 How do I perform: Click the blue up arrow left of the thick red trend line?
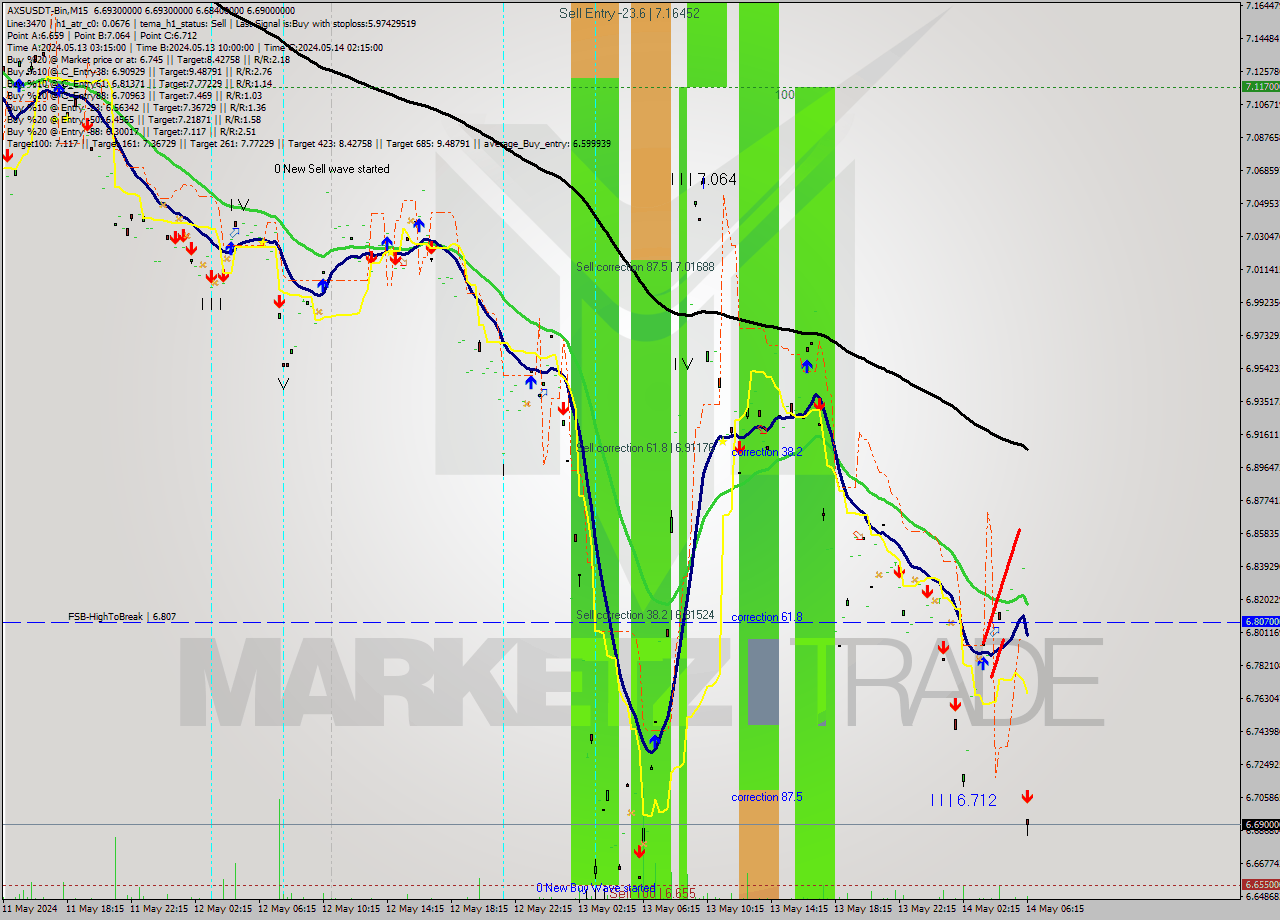pyautogui.click(x=983, y=663)
